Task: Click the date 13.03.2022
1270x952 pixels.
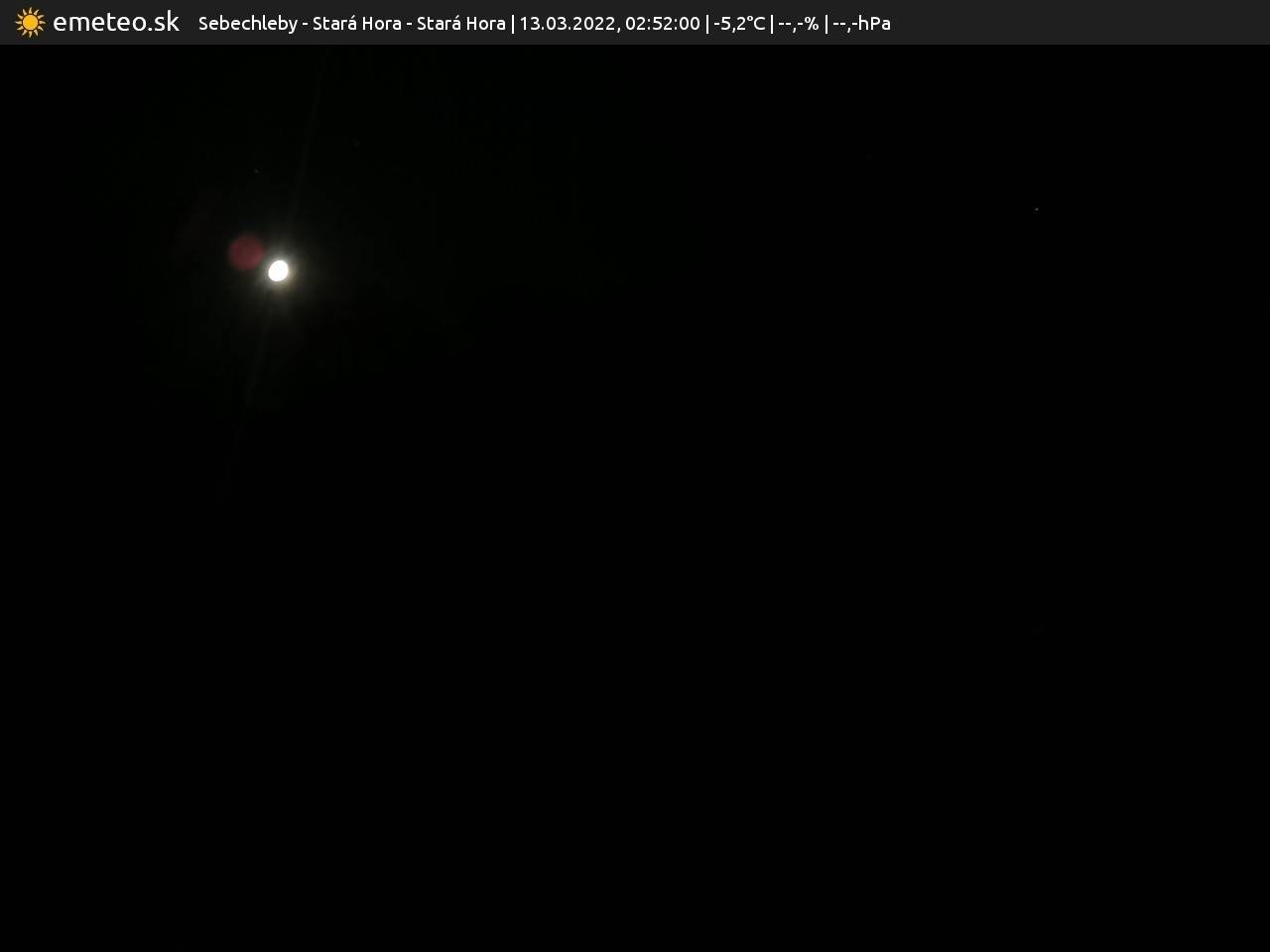Action: tap(567, 23)
